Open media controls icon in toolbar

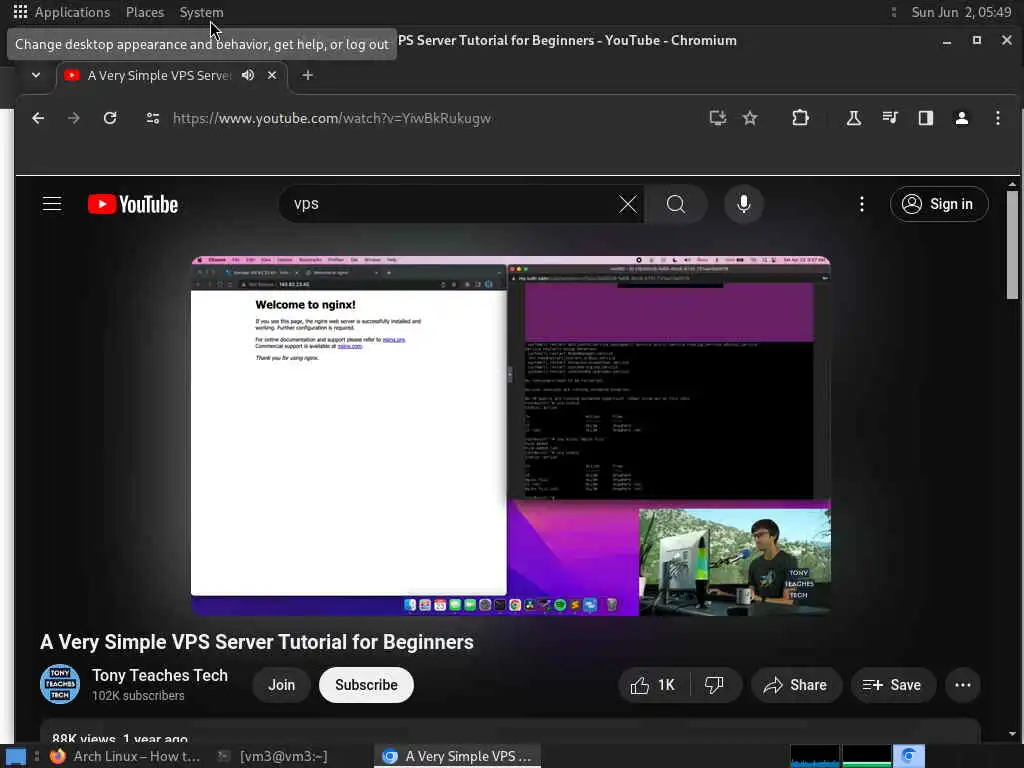click(x=889, y=118)
